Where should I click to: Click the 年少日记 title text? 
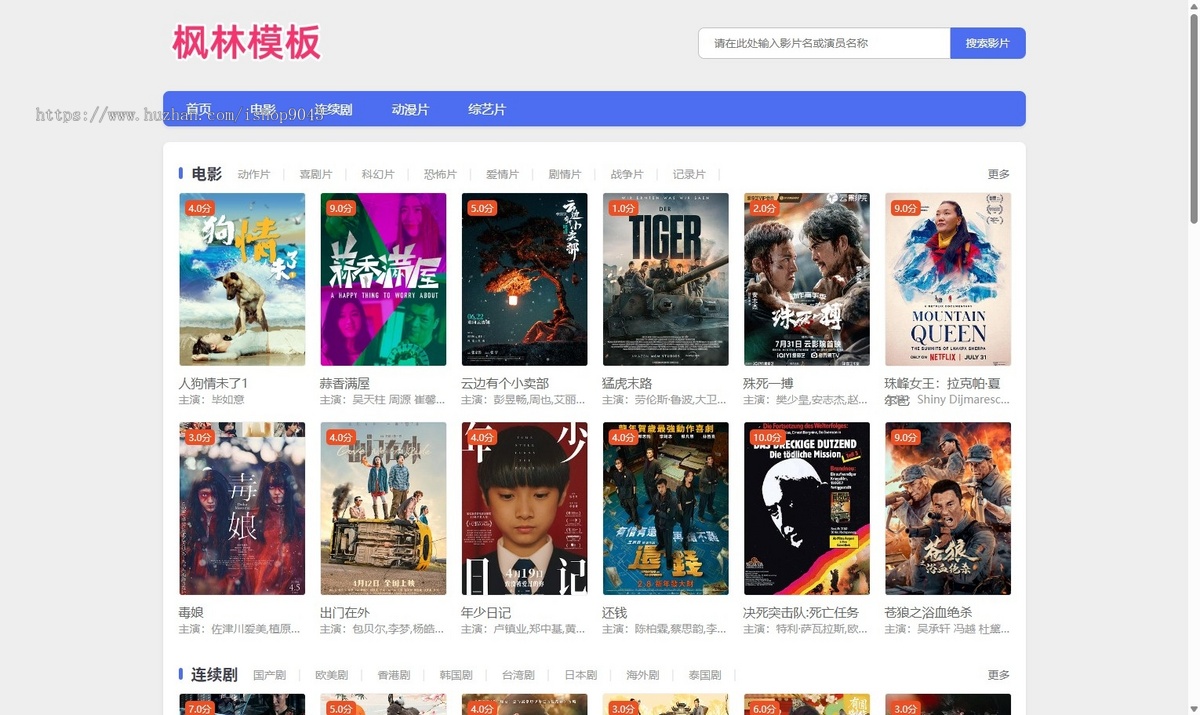(x=486, y=612)
